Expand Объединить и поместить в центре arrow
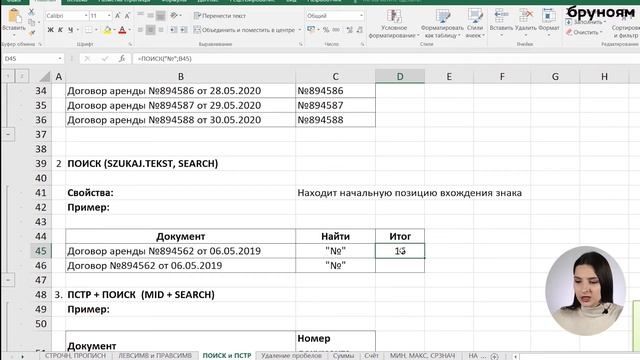 click(x=300, y=30)
